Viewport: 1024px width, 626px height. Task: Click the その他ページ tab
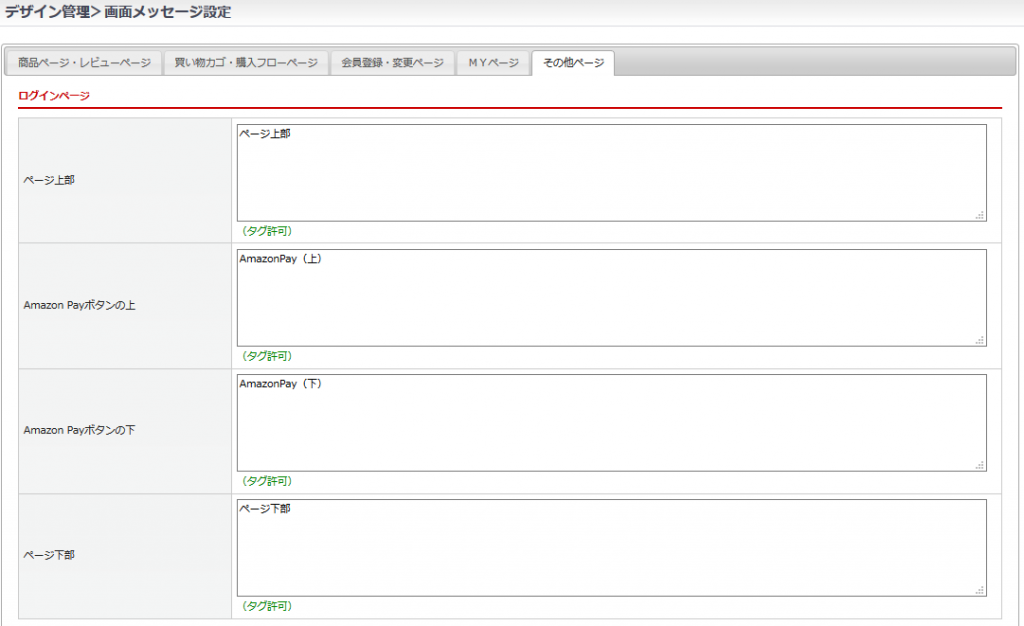(x=573, y=63)
